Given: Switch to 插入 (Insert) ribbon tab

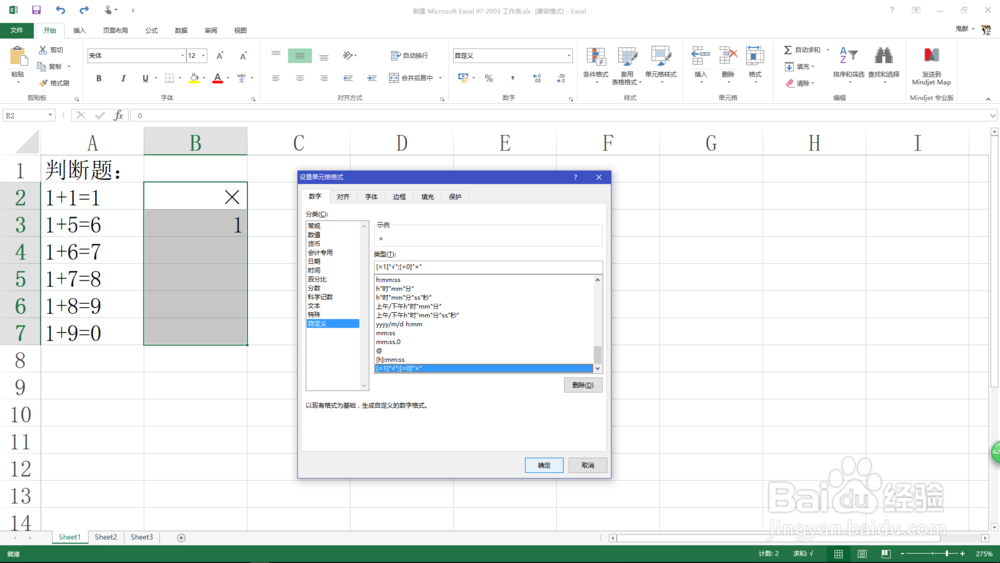Looking at the screenshot, I should [x=79, y=30].
